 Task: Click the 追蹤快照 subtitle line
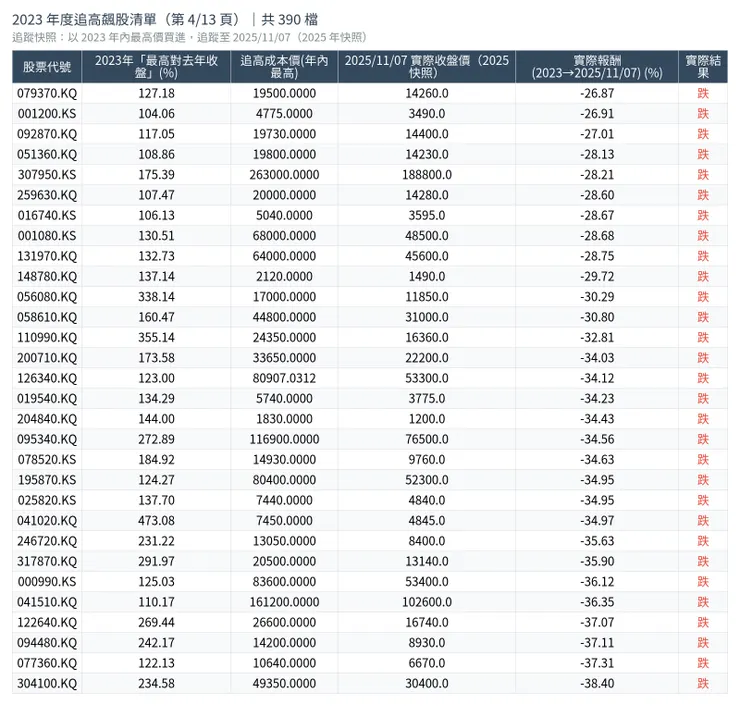189,38
